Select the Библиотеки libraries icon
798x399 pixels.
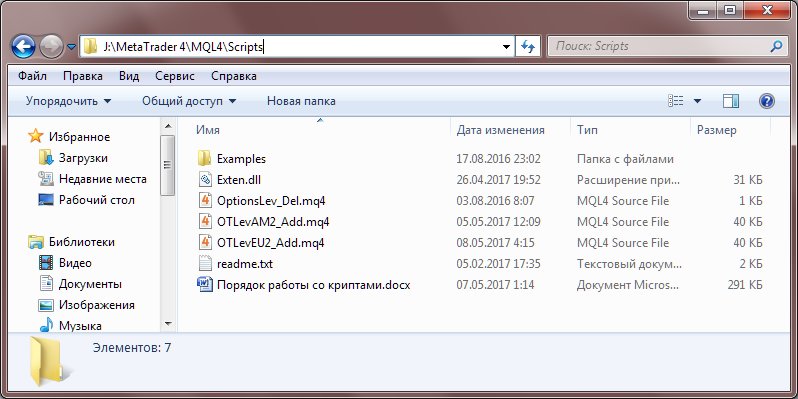click(36, 242)
